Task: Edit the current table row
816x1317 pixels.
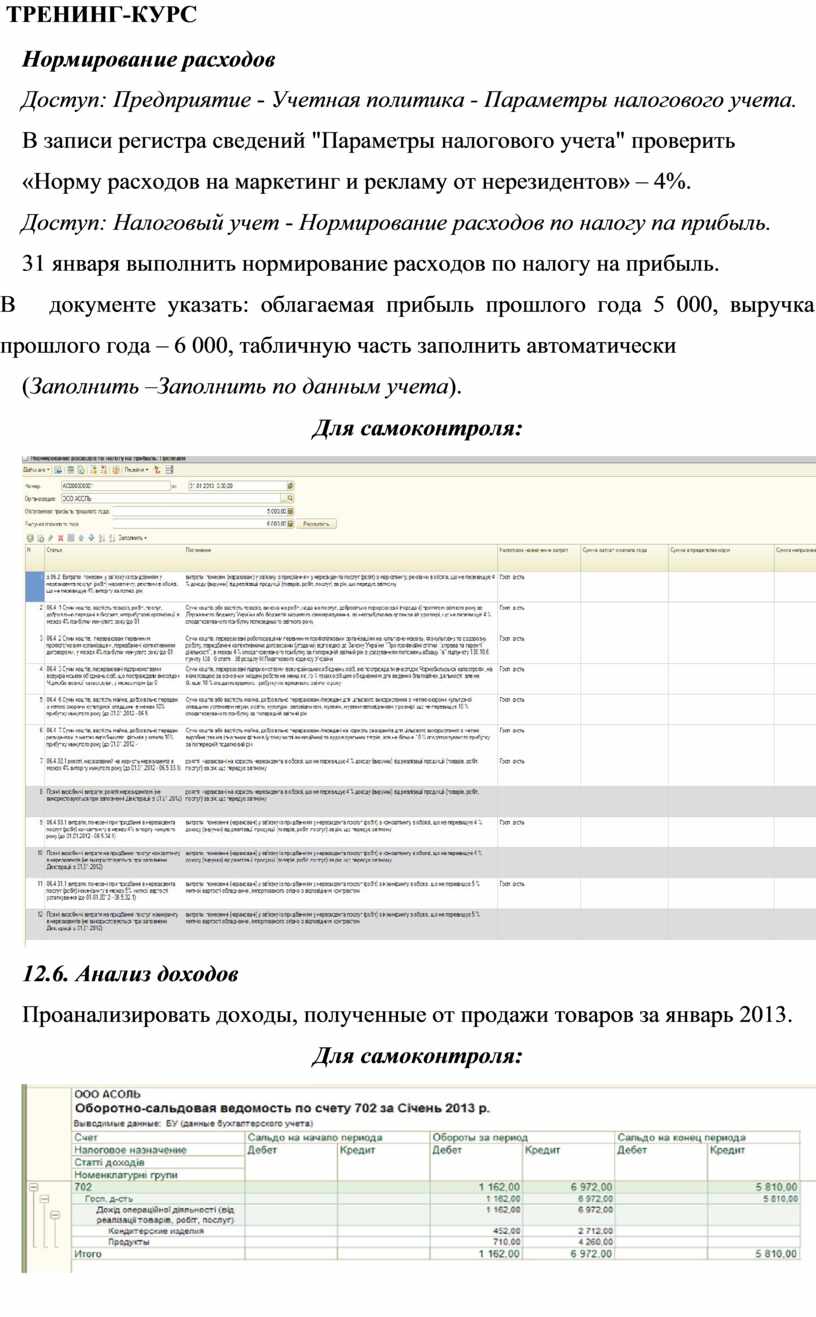Action: pos(49,537)
